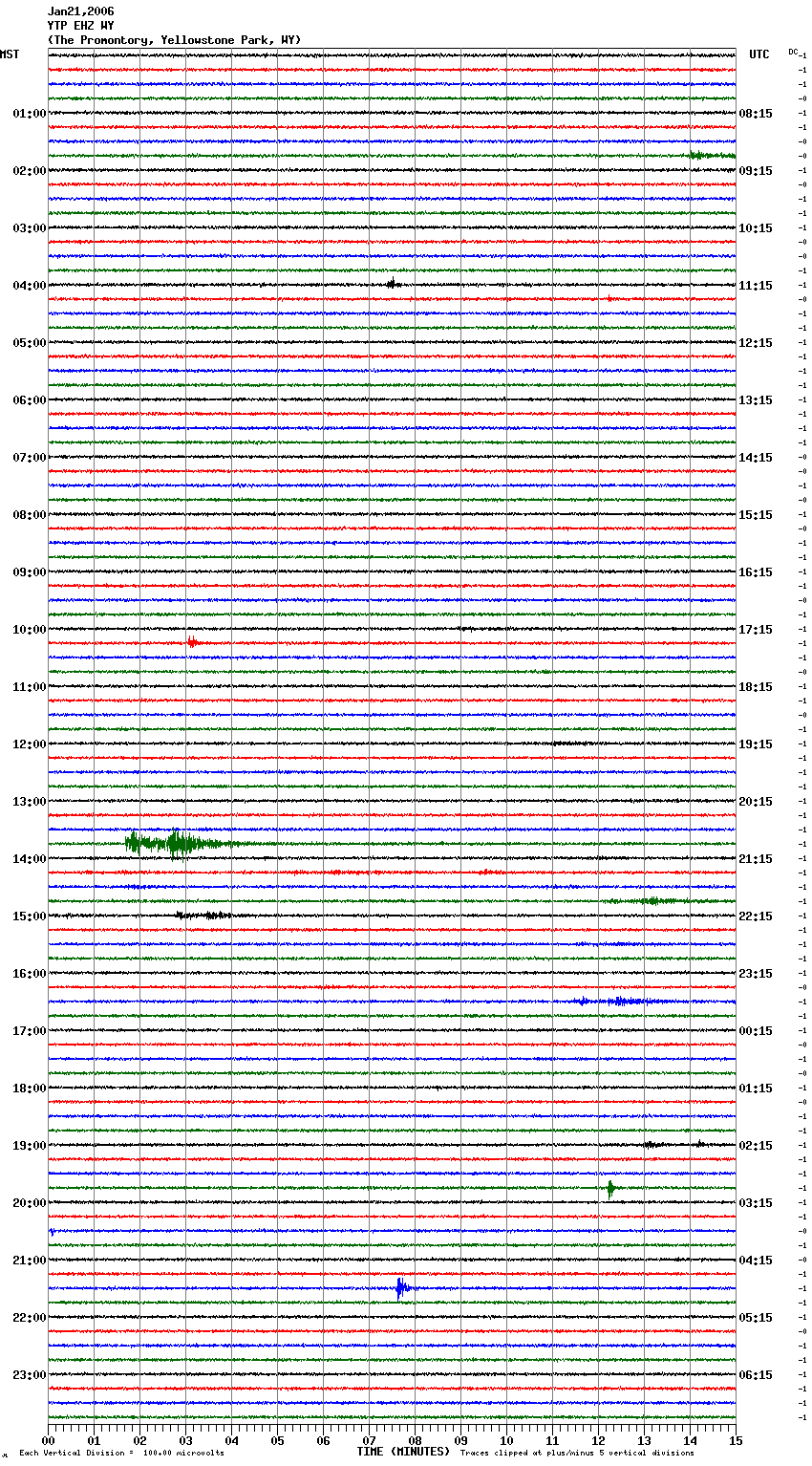812x1466 pixels.
Task: Click the black burst on 04:00 trace
Action: [x=392, y=284]
